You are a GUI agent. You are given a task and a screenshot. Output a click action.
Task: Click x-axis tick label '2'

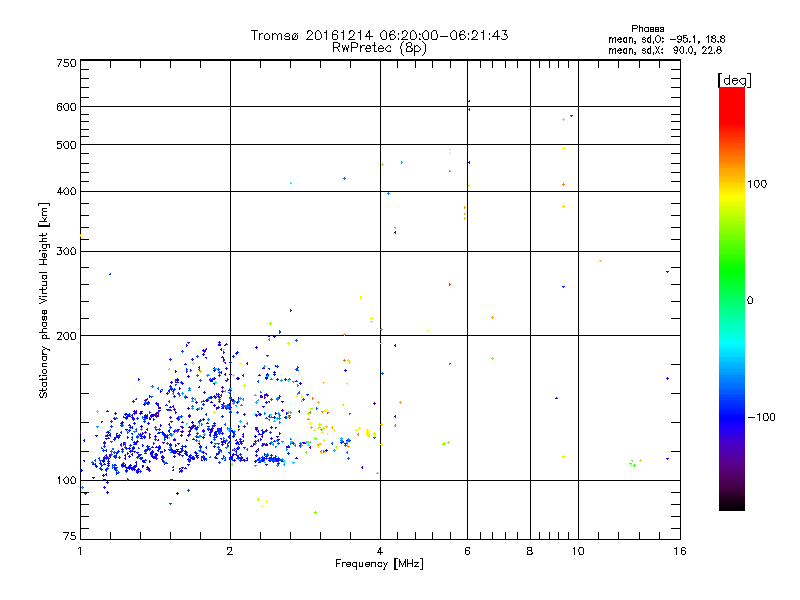click(230, 551)
